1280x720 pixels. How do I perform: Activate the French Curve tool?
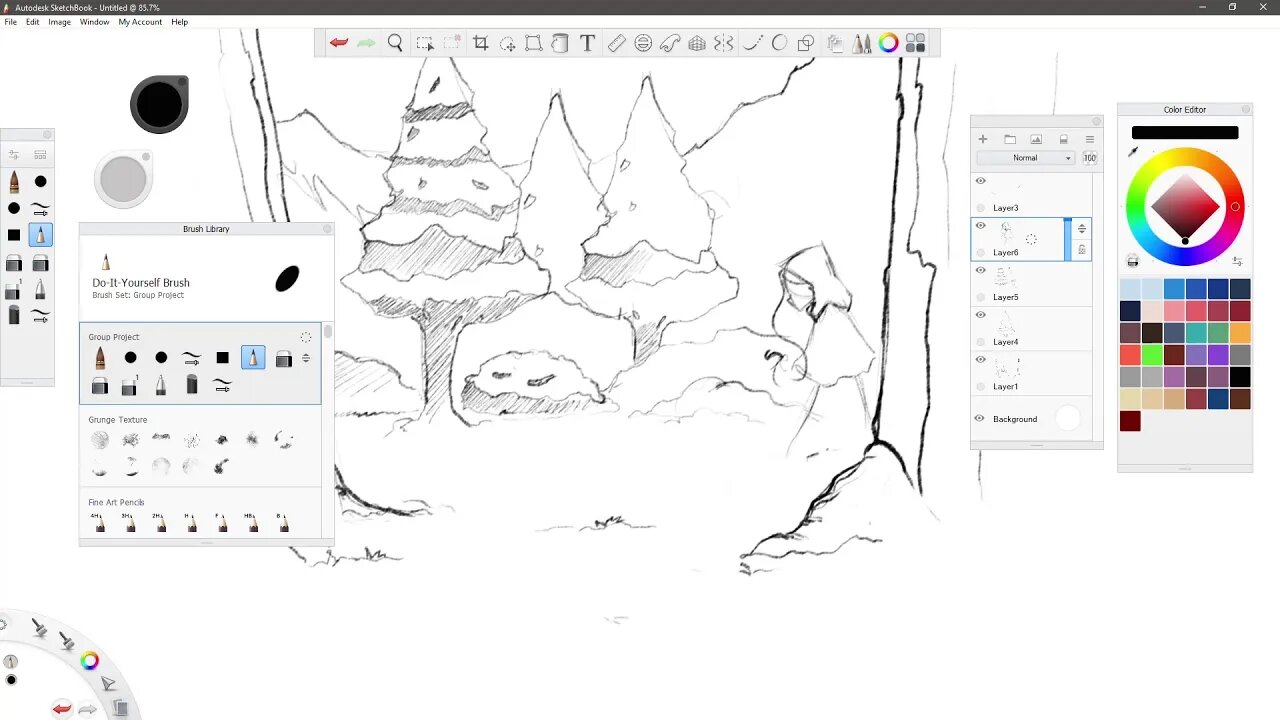tap(670, 43)
